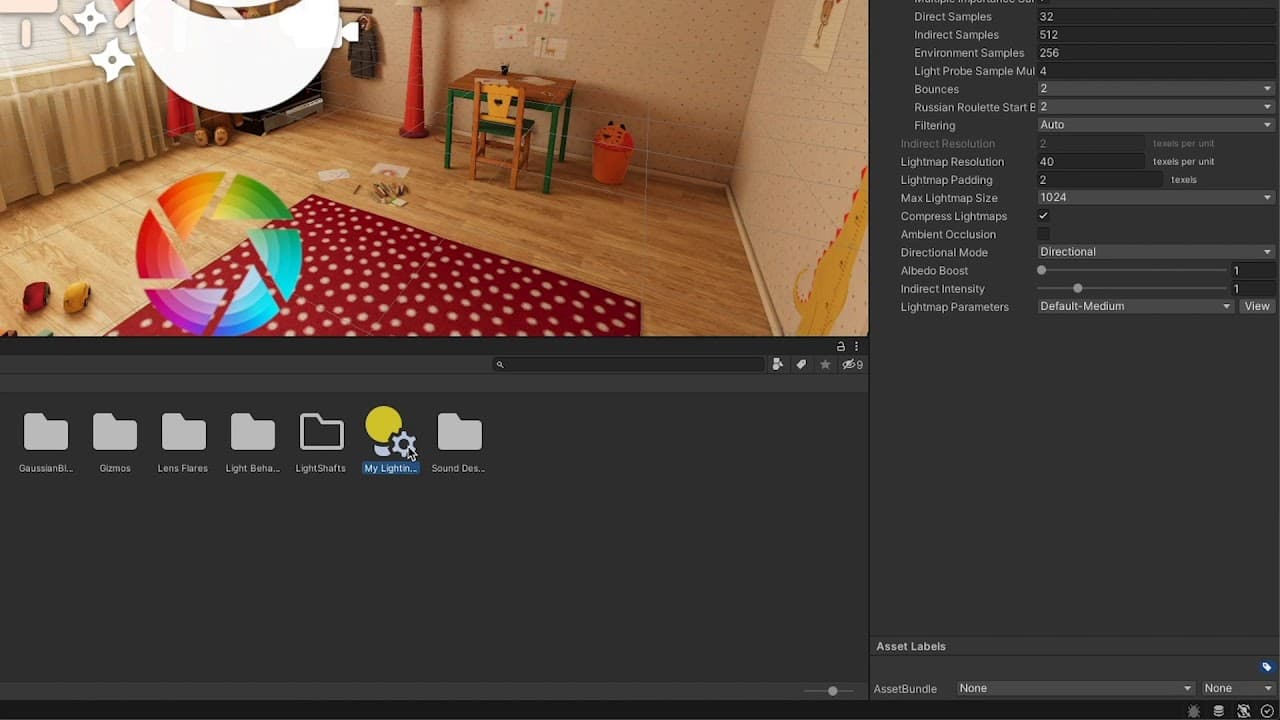Click the Environment Samples value field

(1156, 53)
